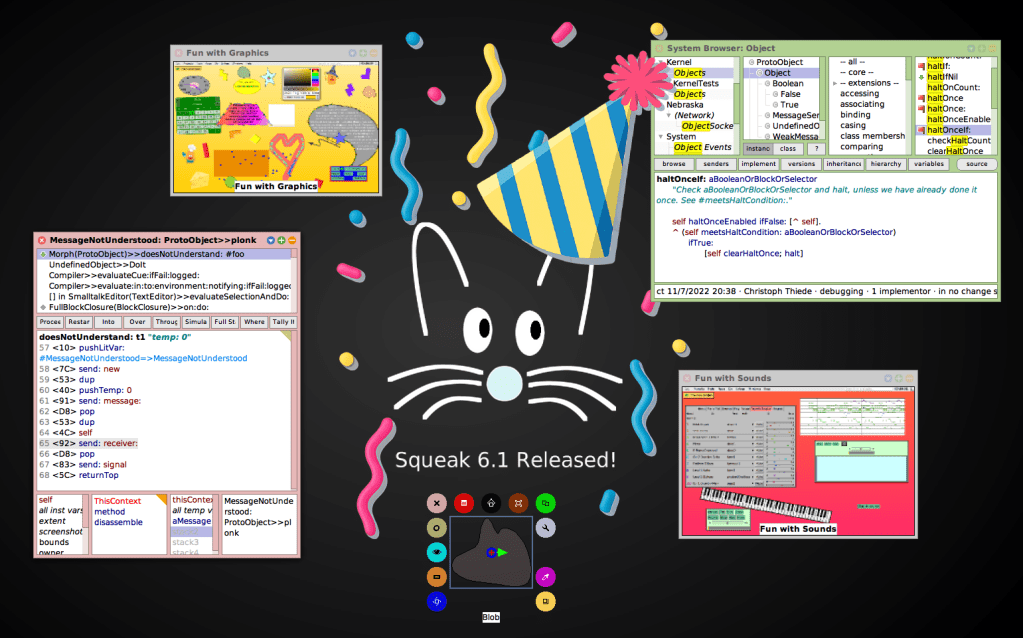Step Into in the debugger
The width and height of the screenshot is (1023, 638).
coord(108,322)
